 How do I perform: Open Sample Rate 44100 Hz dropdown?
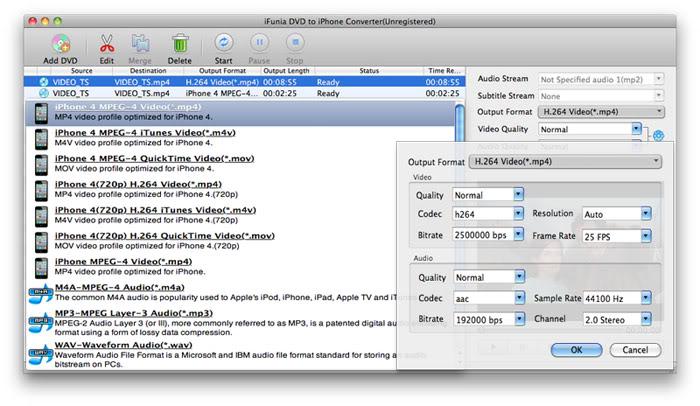click(x=617, y=298)
